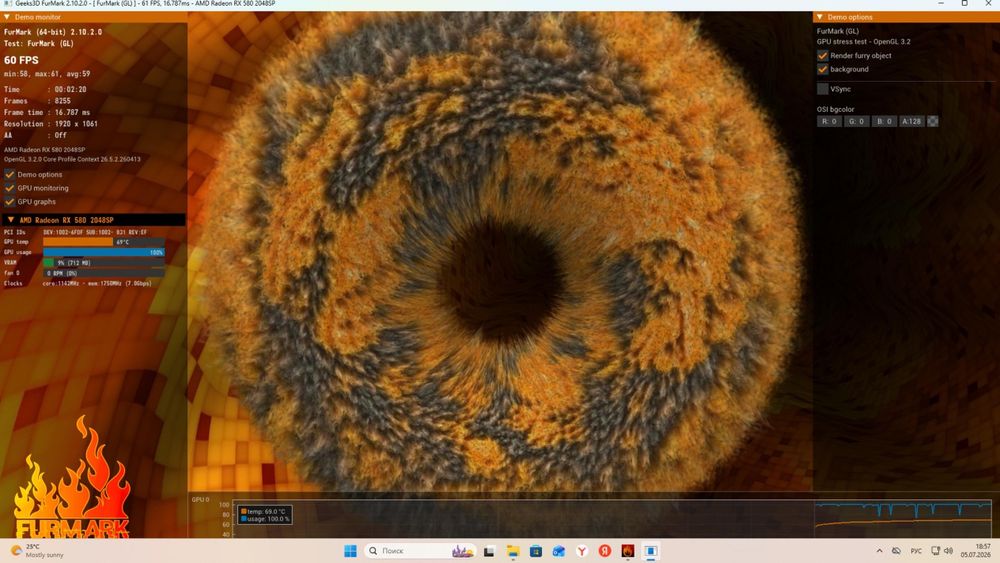Click the Resolution 1920 x 1061 row

coord(51,124)
